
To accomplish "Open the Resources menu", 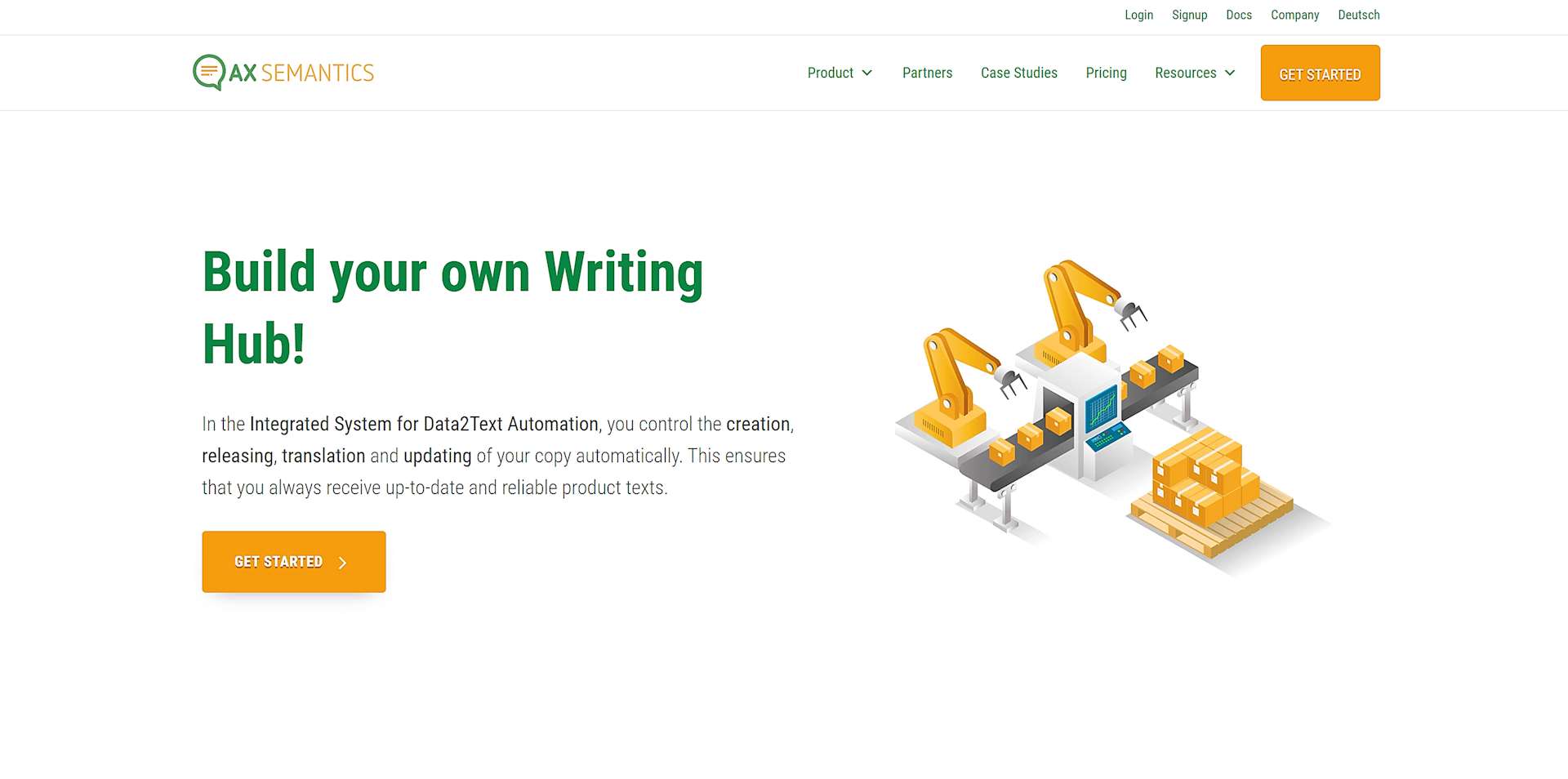I will (1185, 73).
